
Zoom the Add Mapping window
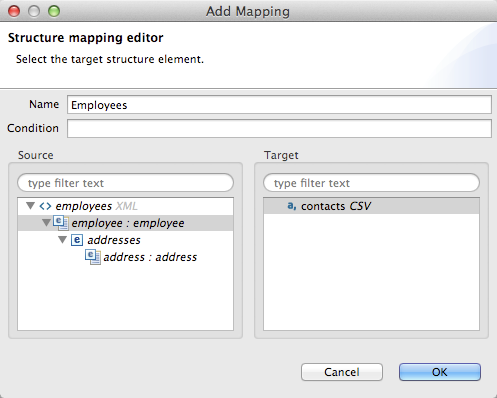coord(54,11)
